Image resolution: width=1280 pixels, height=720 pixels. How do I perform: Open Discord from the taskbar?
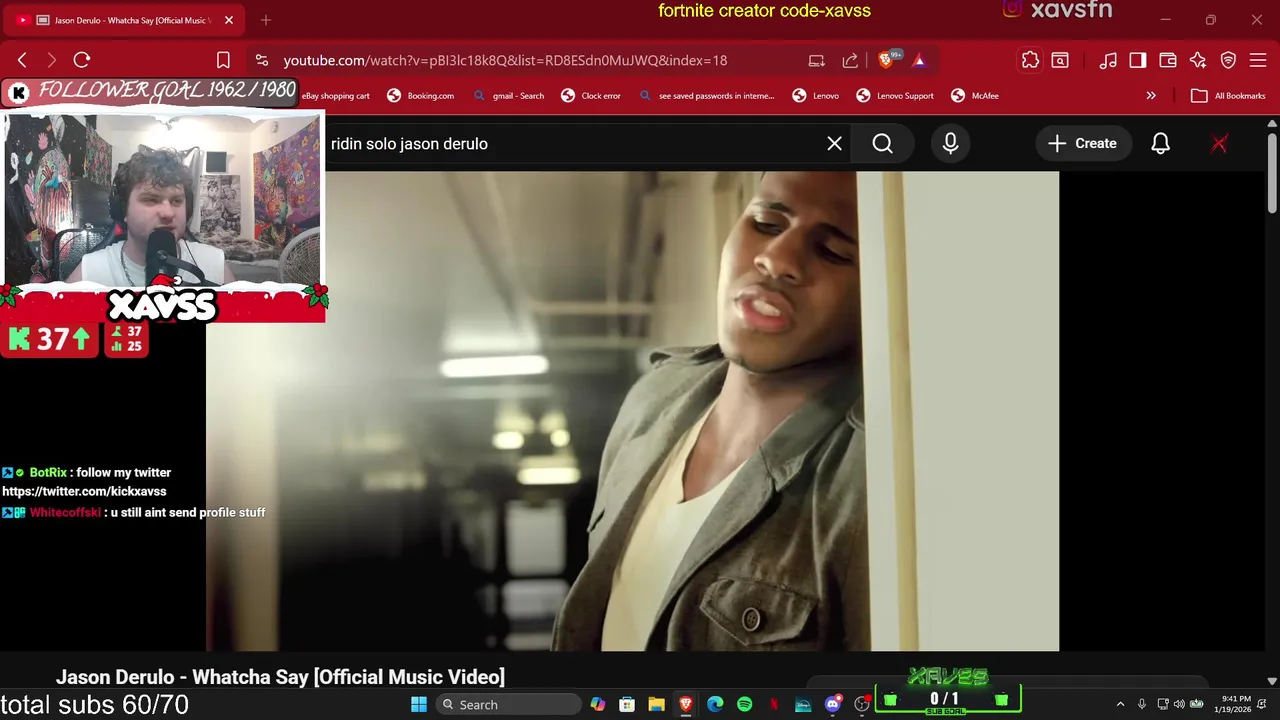pos(832,704)
